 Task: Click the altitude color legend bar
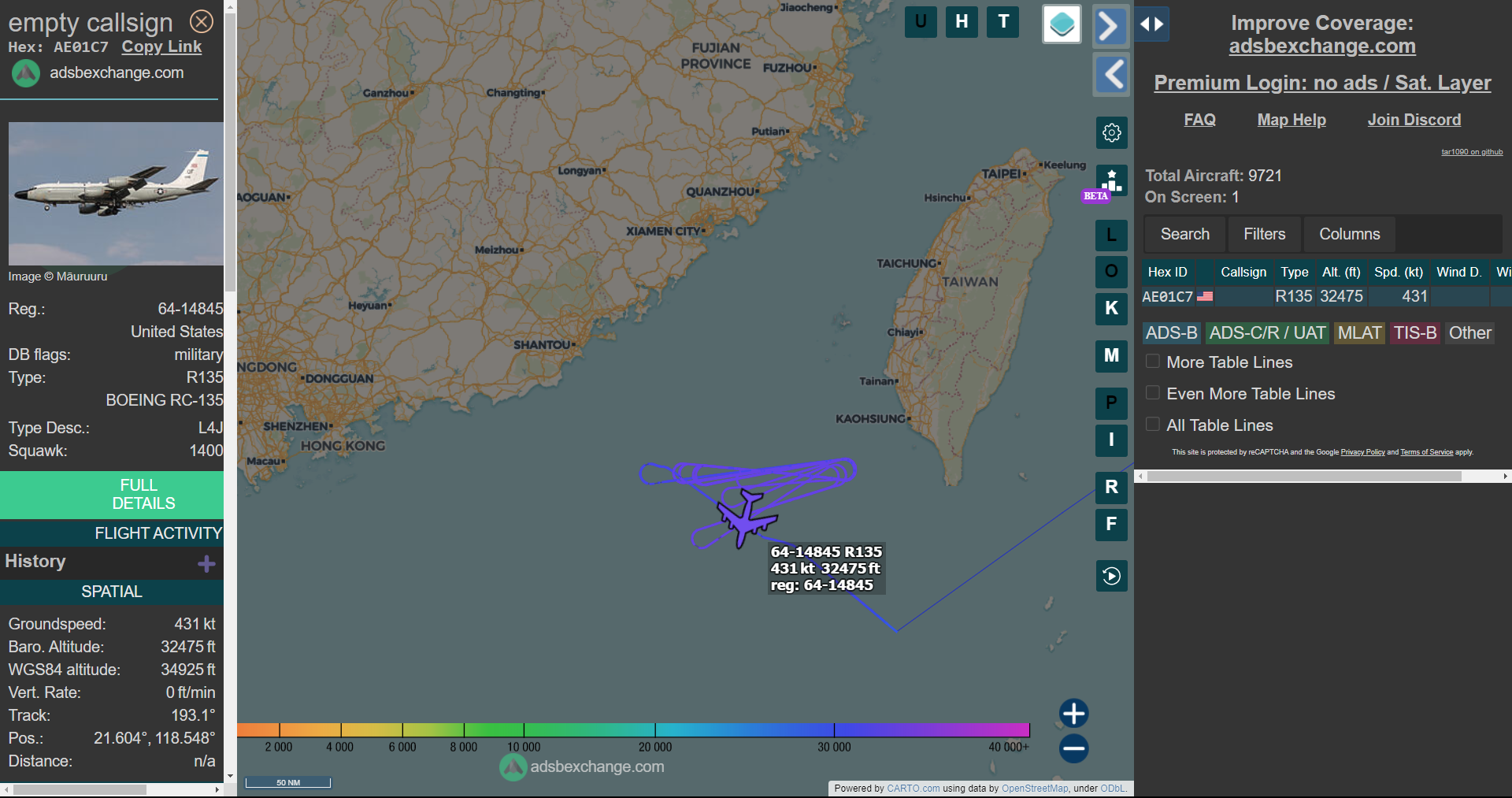(x=633, y=729)
